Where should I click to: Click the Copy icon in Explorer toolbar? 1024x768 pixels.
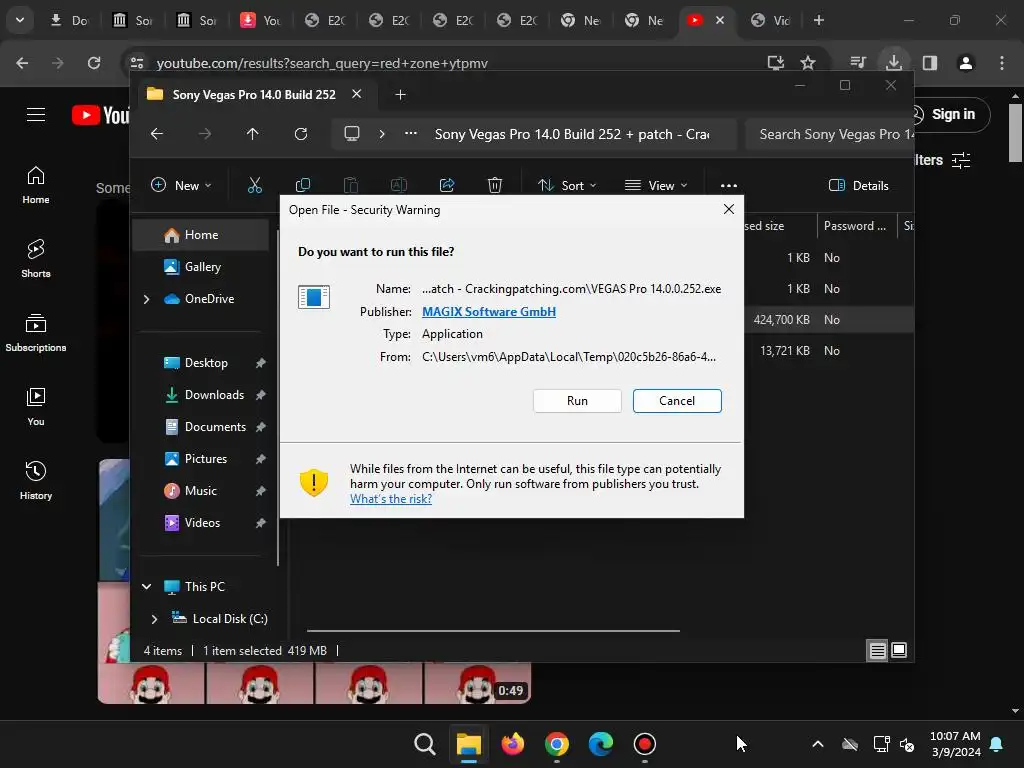click(303, 185)
